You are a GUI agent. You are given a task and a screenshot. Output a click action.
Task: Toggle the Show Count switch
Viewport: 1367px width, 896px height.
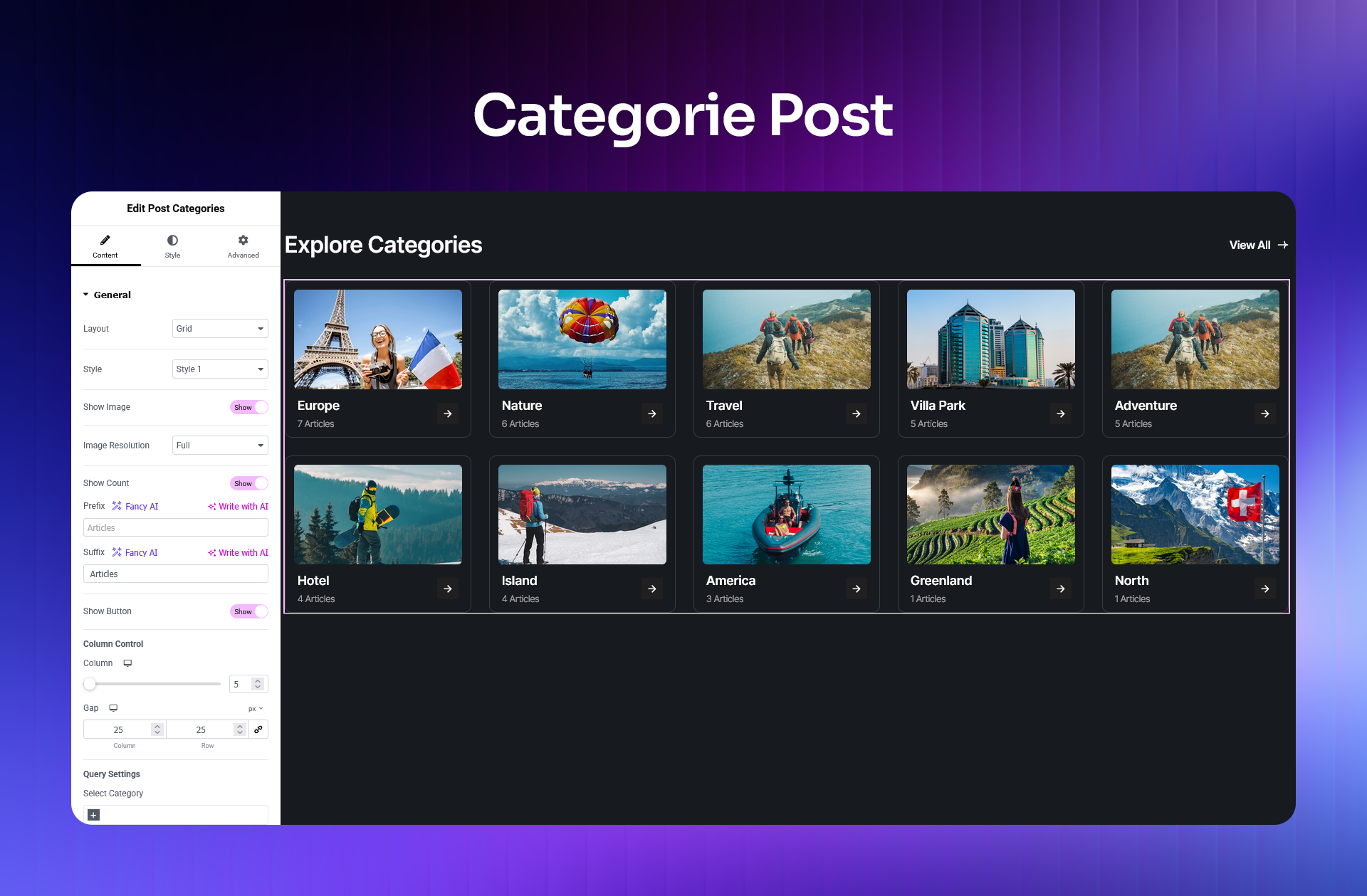[x=249, y=483]
